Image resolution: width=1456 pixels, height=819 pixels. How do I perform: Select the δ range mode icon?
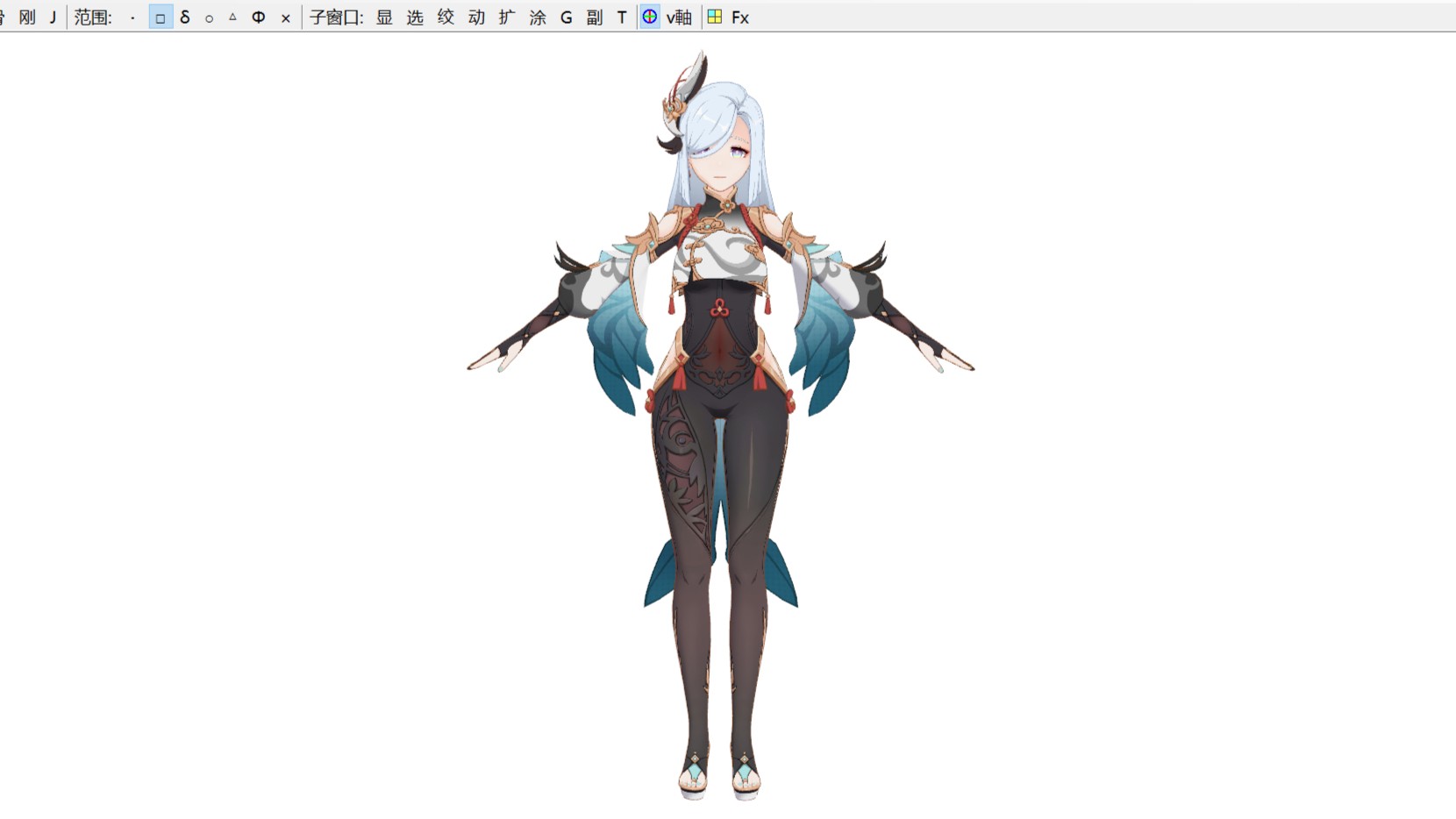pyautogui.click(x=185, y=18)
